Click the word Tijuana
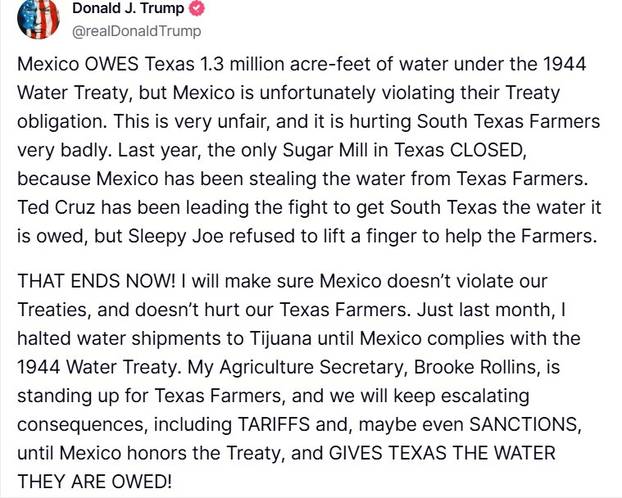 [281, 338]
